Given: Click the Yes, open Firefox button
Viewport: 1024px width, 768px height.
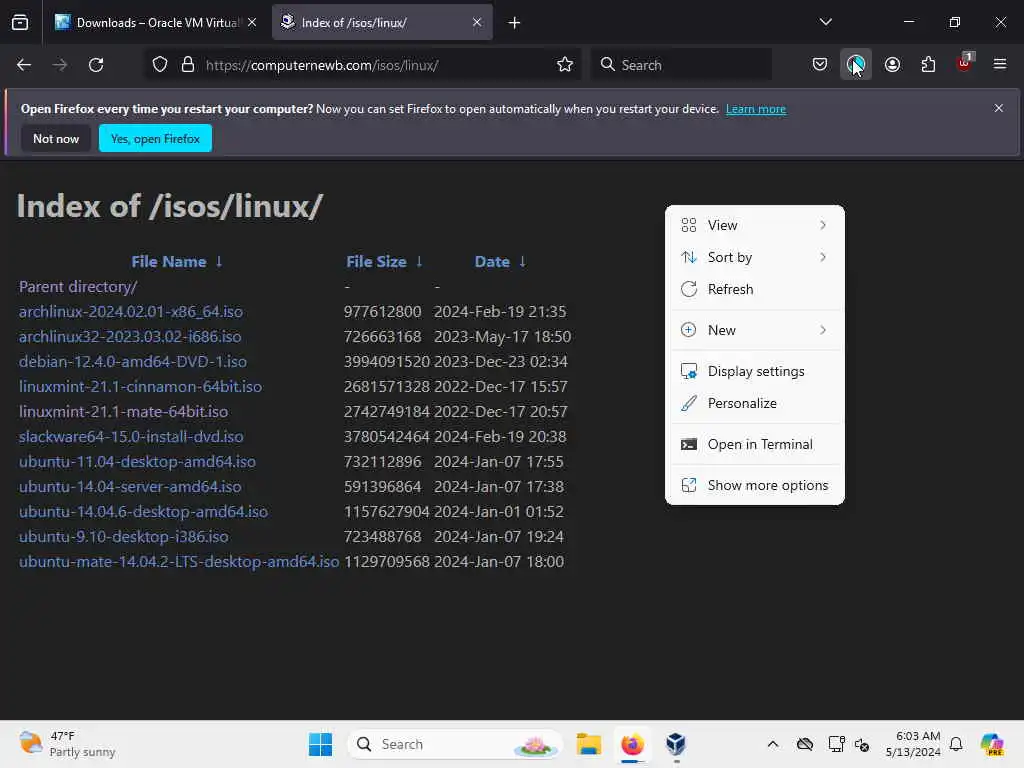Looking at the screenshot, I should click(155, 138).
